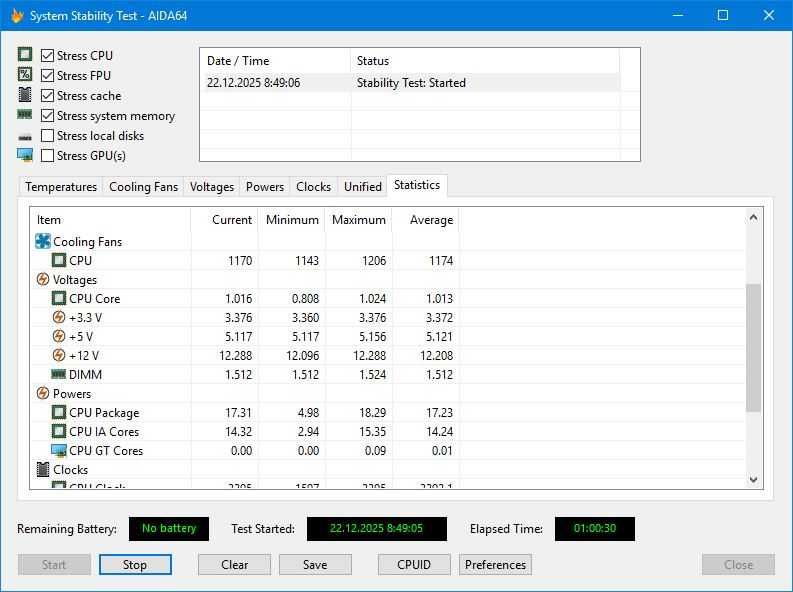The image size is (793, 592).
Task: Select the Clocks tab
Action: pos(314,187)
